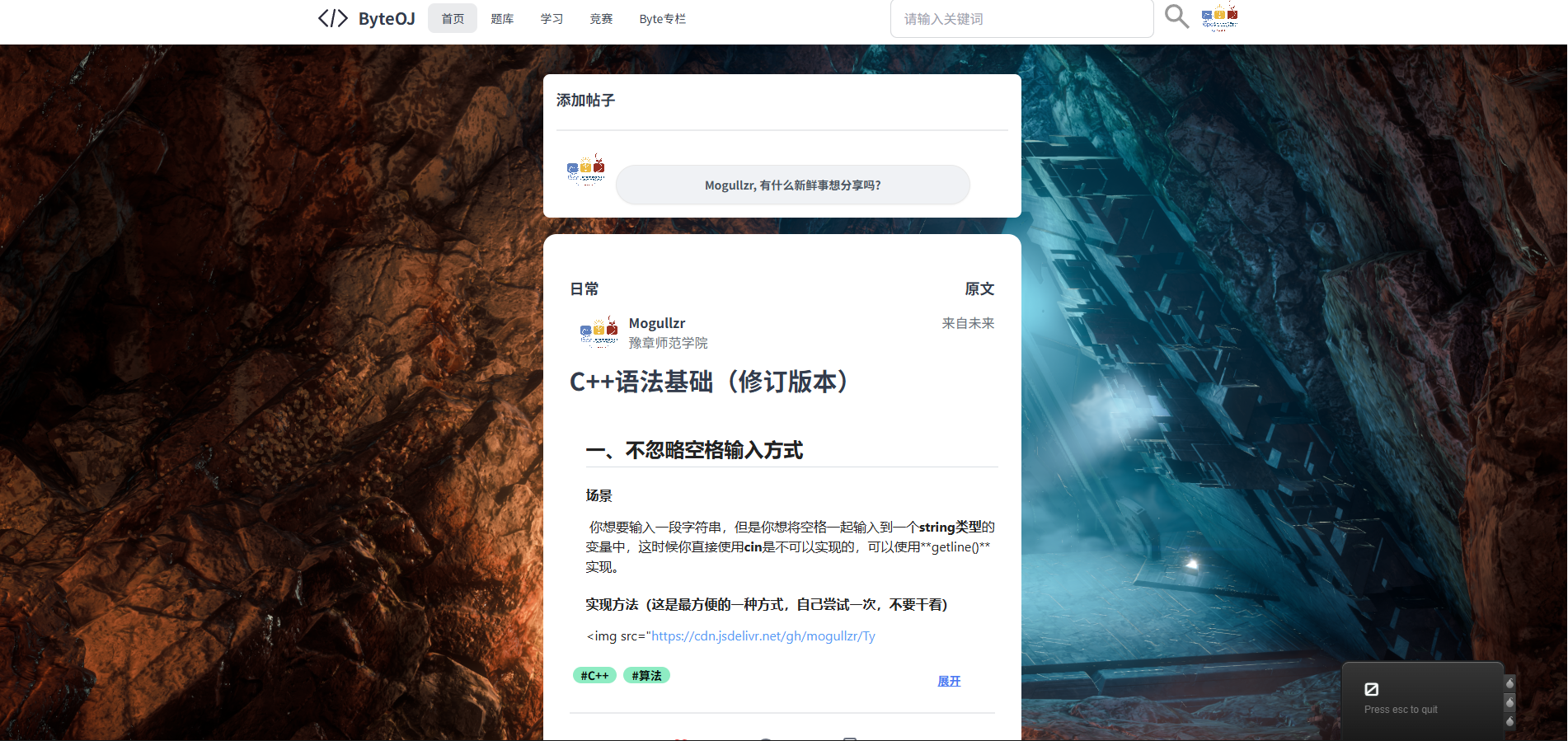Go to the 首页 tab
The width and height of the screenshot is (1568, 741).
(453, 18)
